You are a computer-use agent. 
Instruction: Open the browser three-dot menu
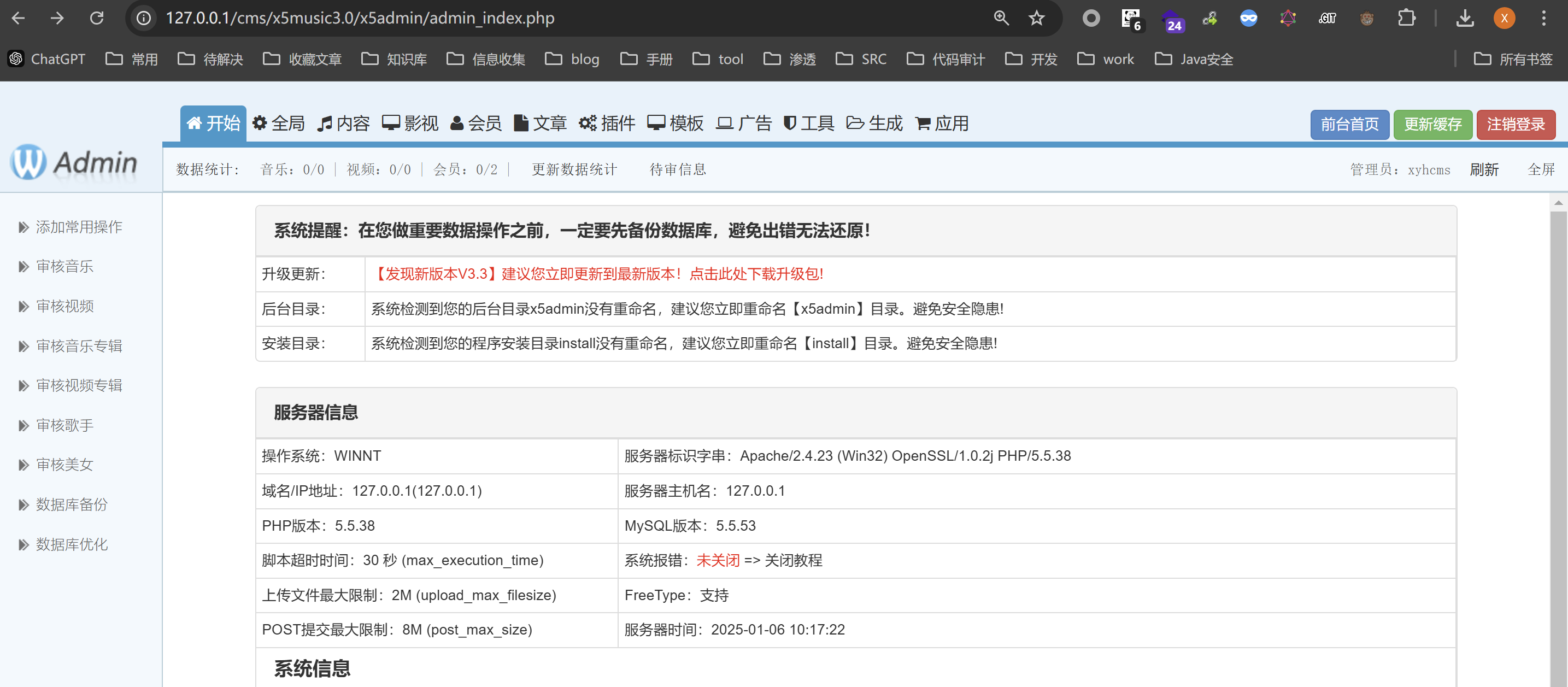[1543, 18]
